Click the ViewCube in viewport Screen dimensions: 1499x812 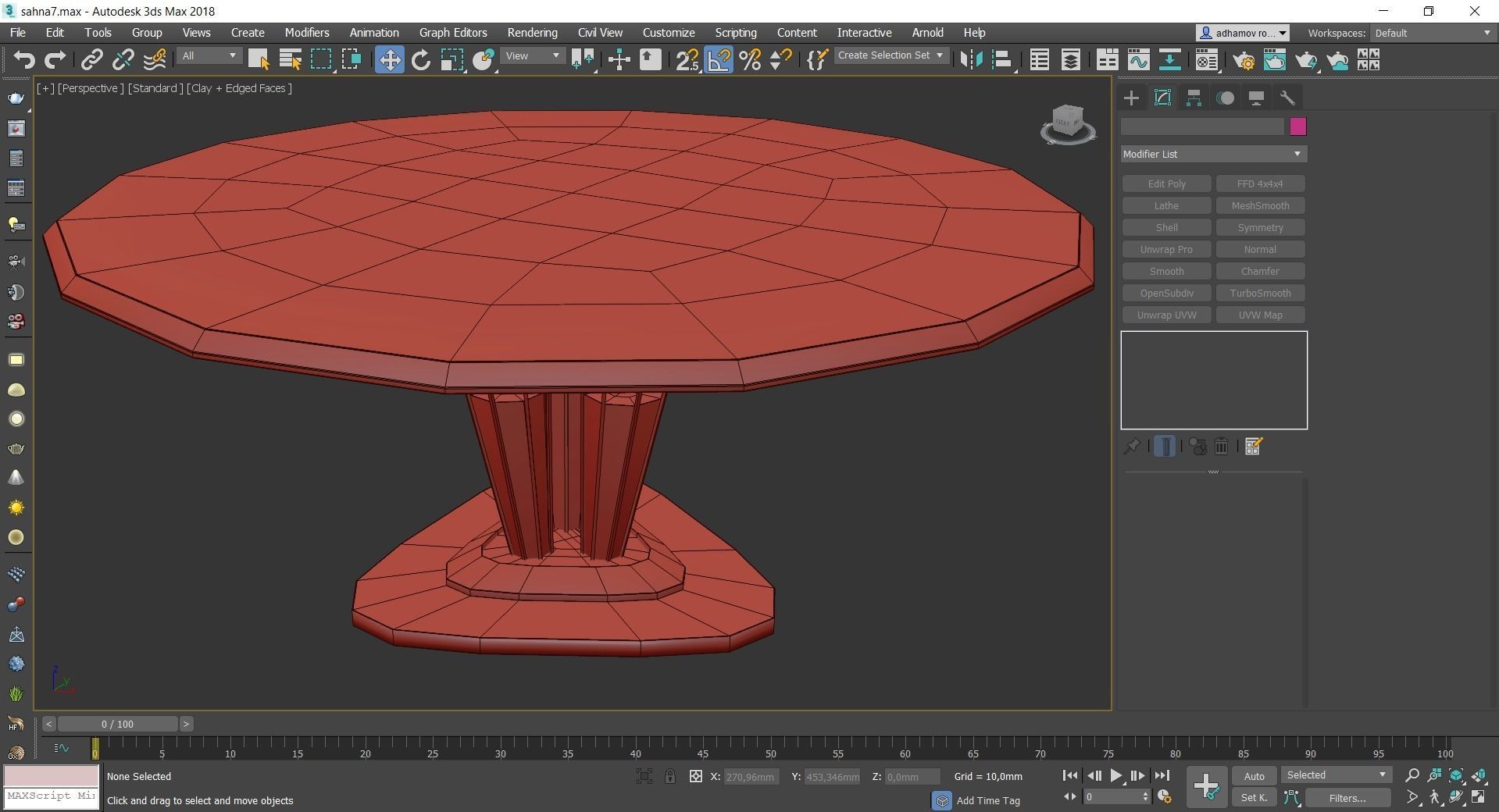[1068, 123]
